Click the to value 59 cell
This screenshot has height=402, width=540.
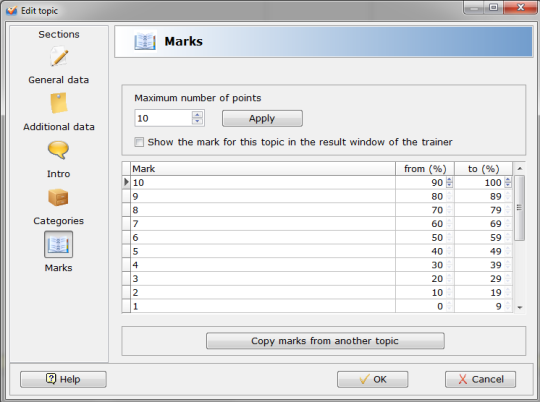[484, 238]
